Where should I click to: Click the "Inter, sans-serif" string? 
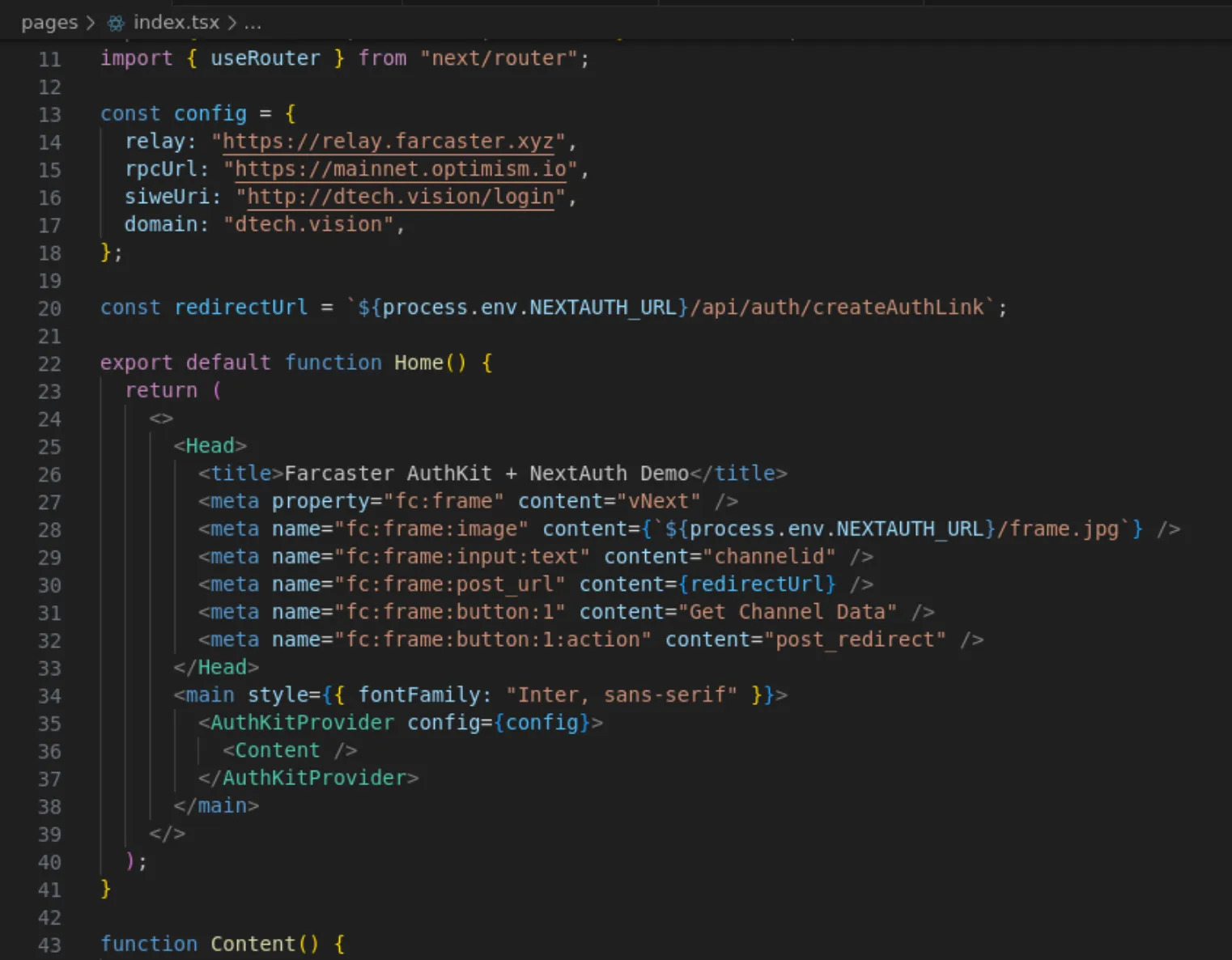[x=622, y=695]
